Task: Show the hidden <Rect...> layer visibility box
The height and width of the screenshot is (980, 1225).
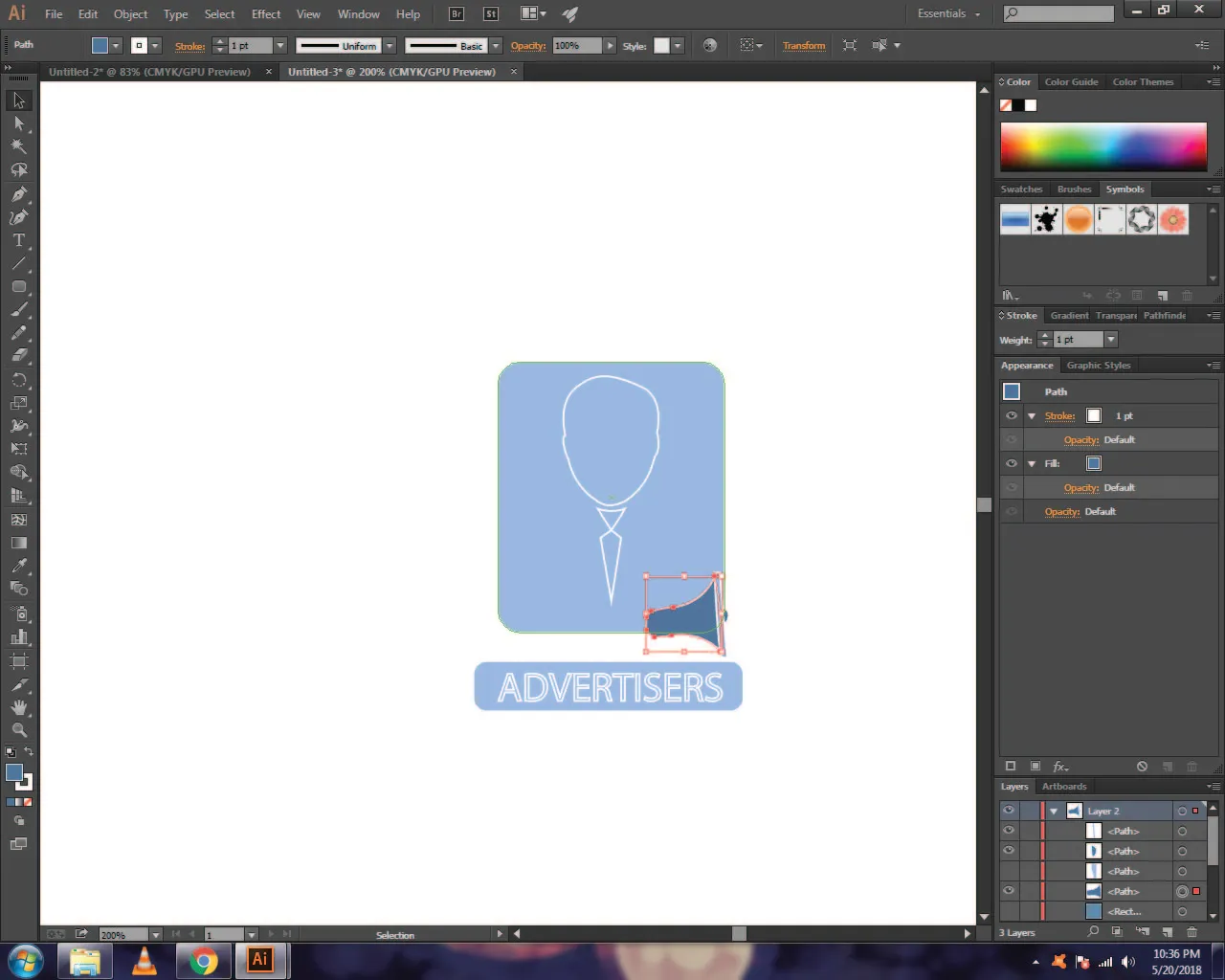Action: pyautogui.click(x=1009, y=911)
